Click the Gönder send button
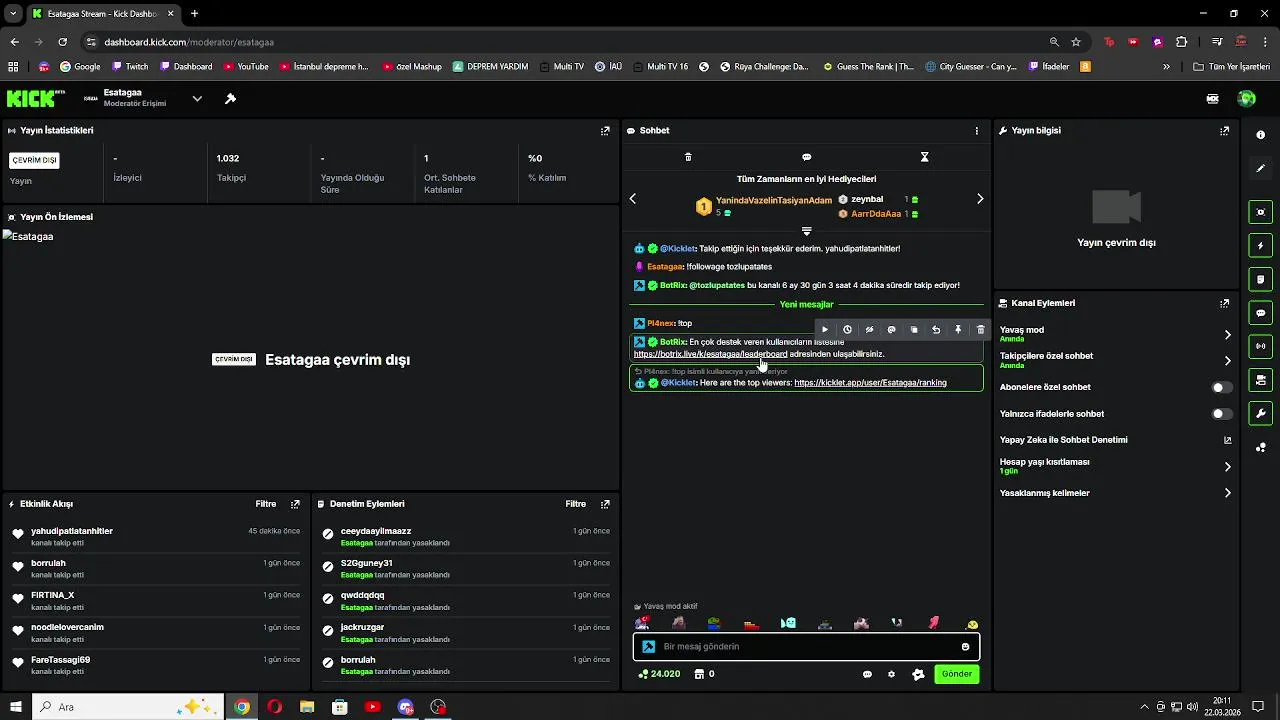 coord(956,674)
